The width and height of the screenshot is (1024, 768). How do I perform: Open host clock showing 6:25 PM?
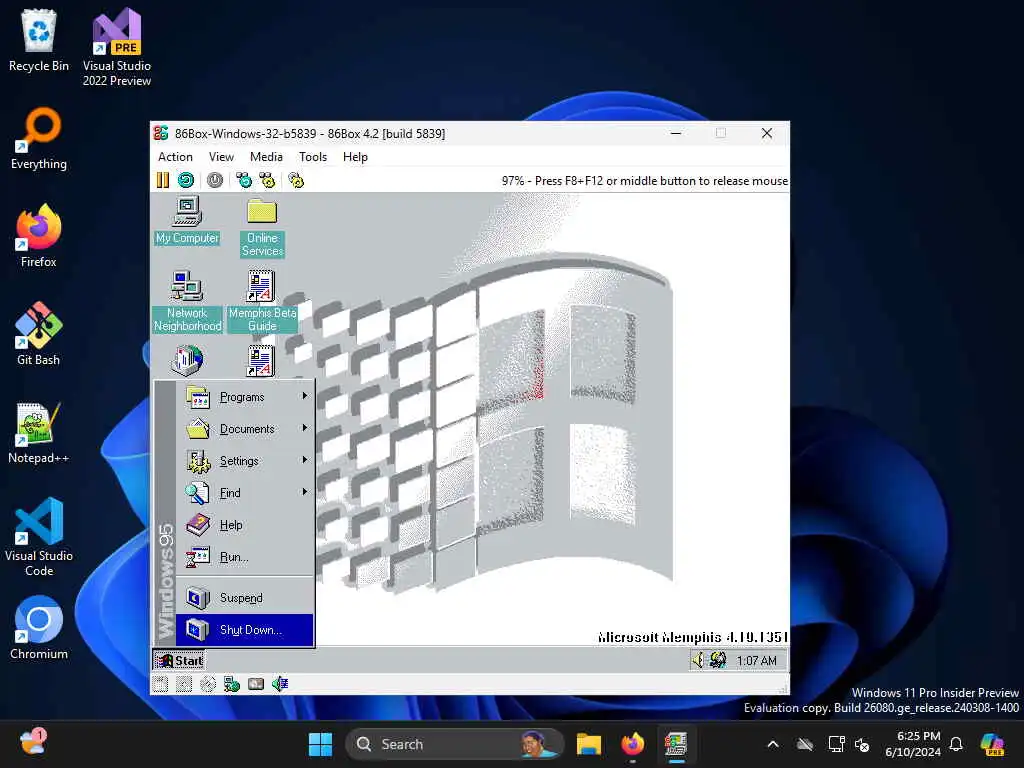tap(913, 744)
